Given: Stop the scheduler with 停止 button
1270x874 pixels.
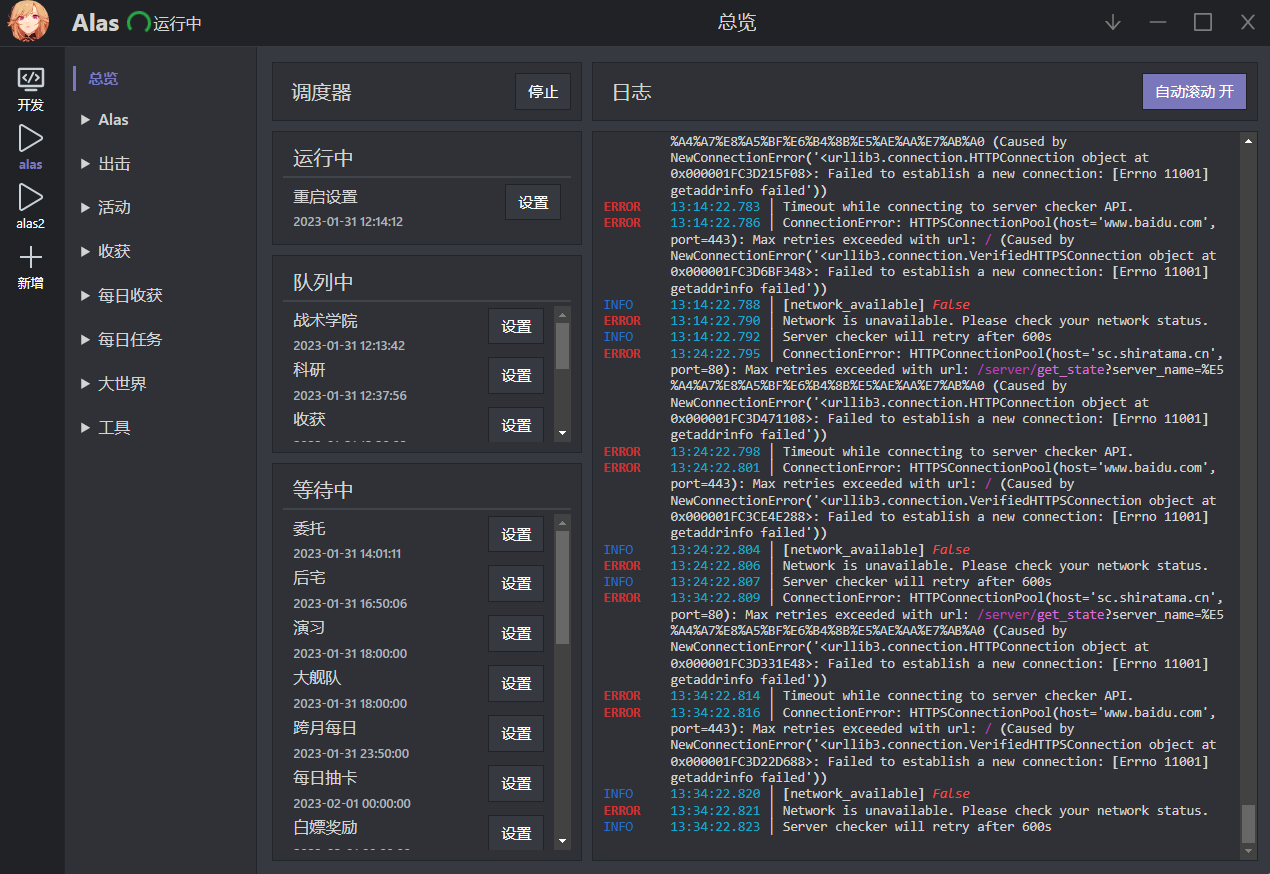Looking at the screenshot, I should click(543, 91).
